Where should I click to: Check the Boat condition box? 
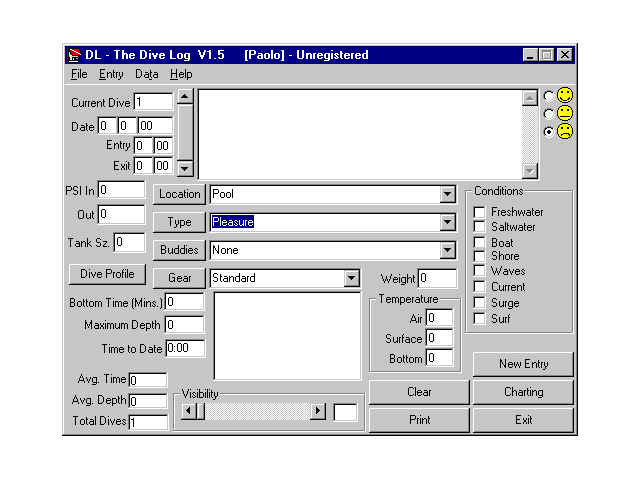coord(480,243)
